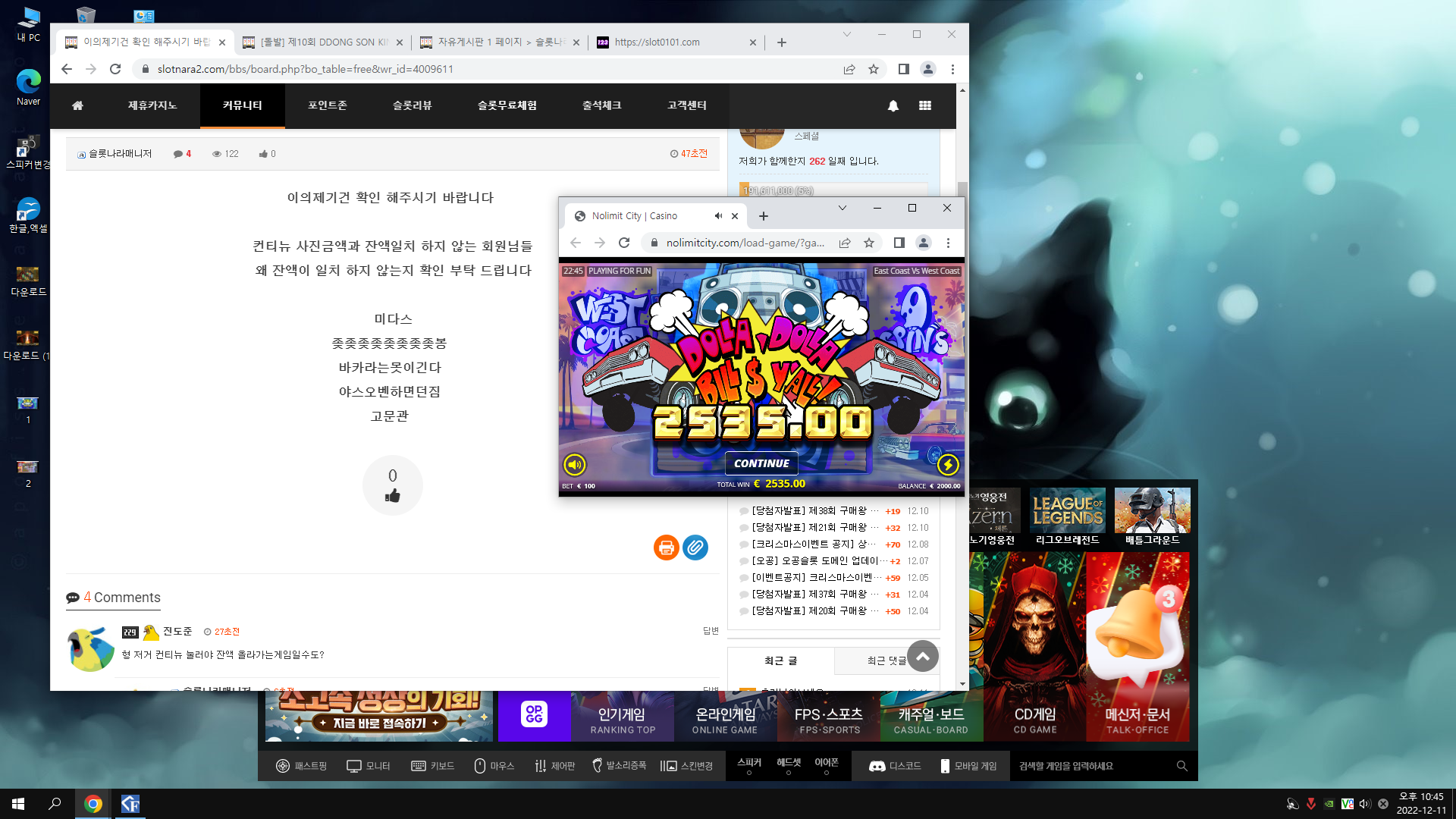Click the lightning turbo button in game
Image resolution: width=1456 pixels, height=819 pixels.
pos(948,464)
